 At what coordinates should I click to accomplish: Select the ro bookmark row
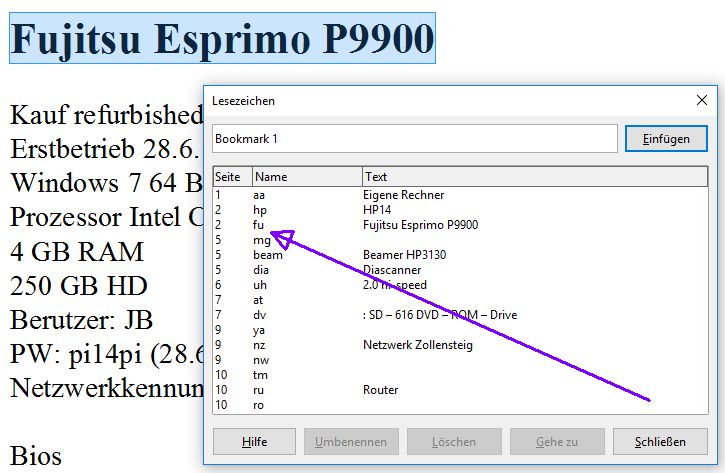[461, 405]
